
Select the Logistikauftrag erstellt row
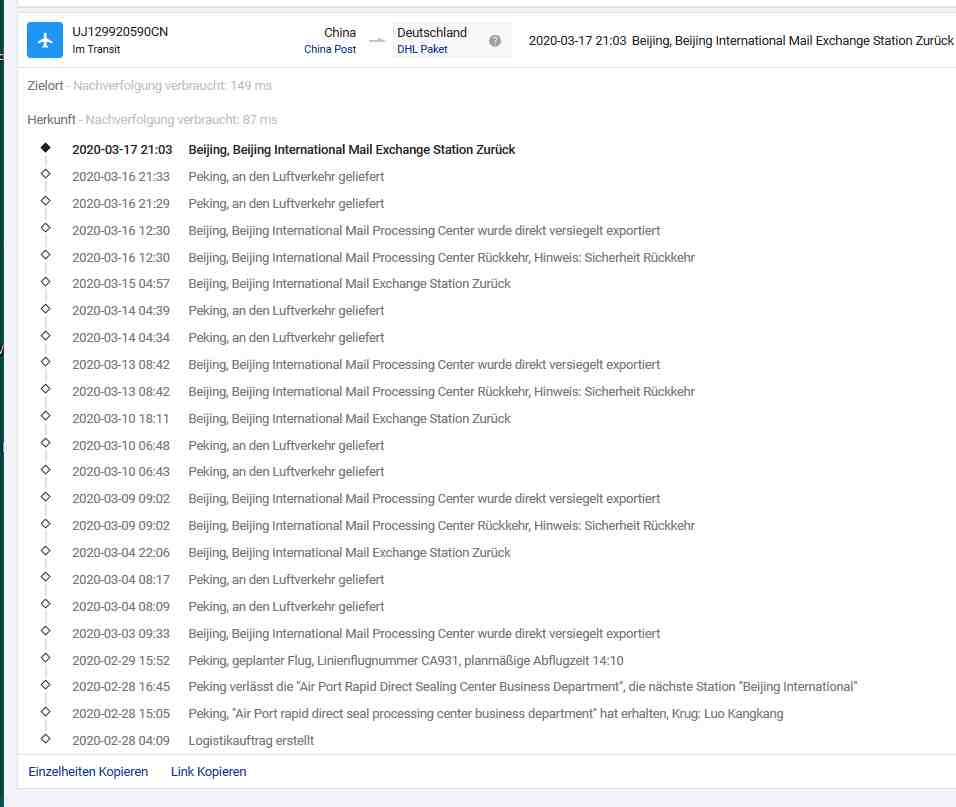pos(193,741)
